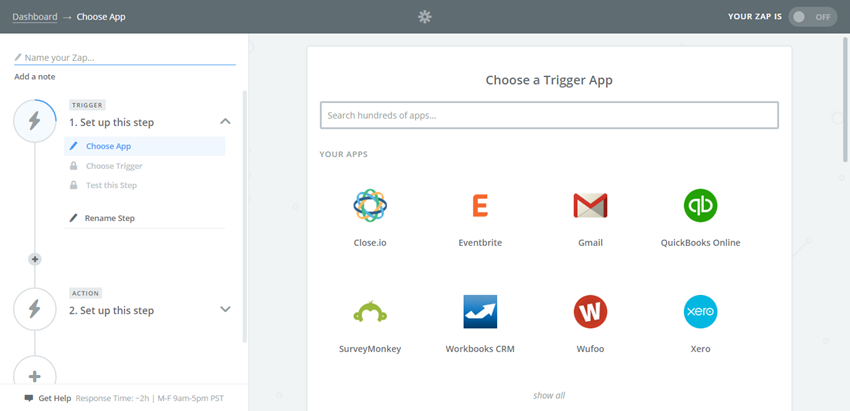The width and height of the screenshot is (850, 411).
Task: Choose the Eventbrite app icon
Action: click(x=480, y=206)
